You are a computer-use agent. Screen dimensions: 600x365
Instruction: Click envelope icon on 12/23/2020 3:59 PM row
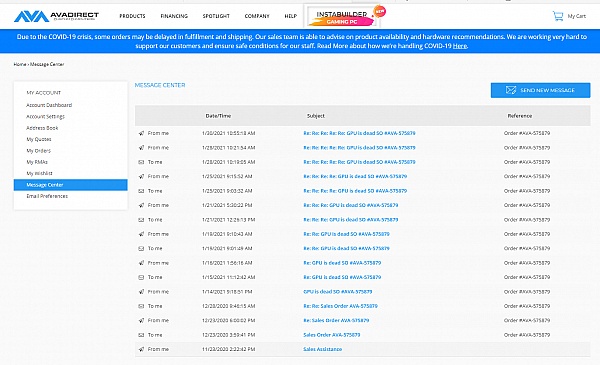141,335
